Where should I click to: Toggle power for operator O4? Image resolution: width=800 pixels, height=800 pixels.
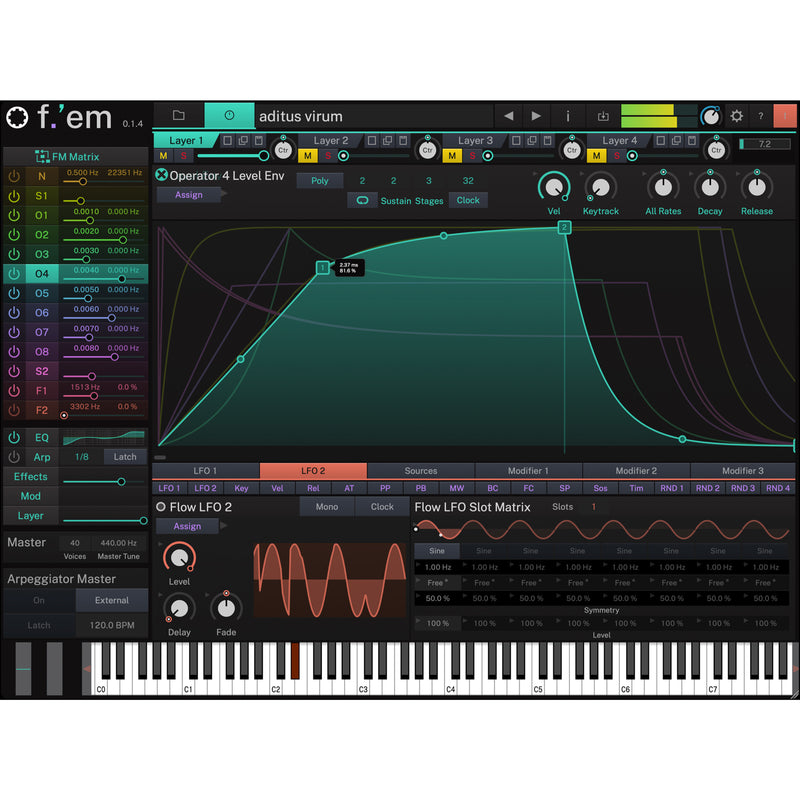14,274
